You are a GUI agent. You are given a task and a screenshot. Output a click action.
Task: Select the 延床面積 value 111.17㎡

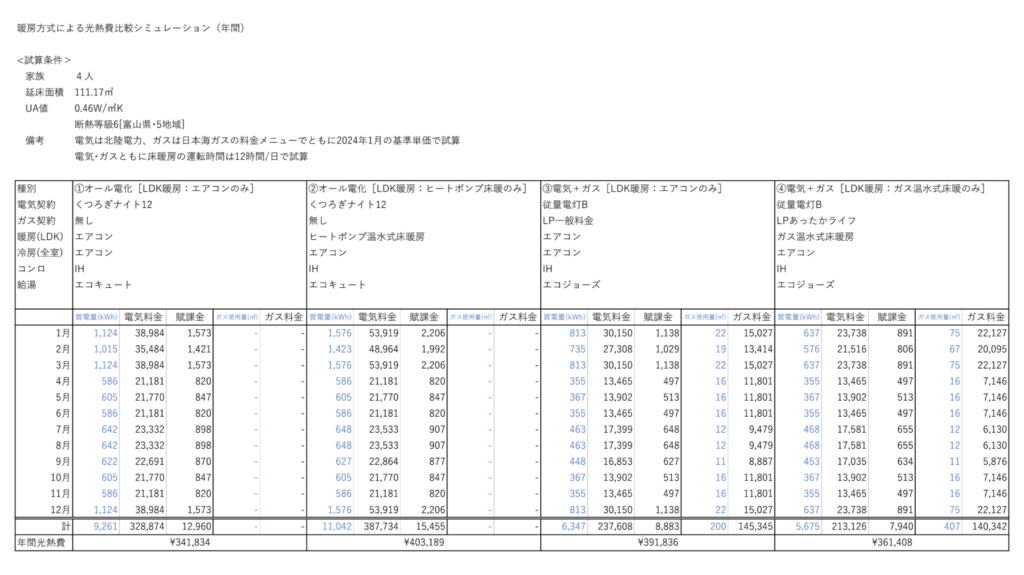(x=93, y=92)
